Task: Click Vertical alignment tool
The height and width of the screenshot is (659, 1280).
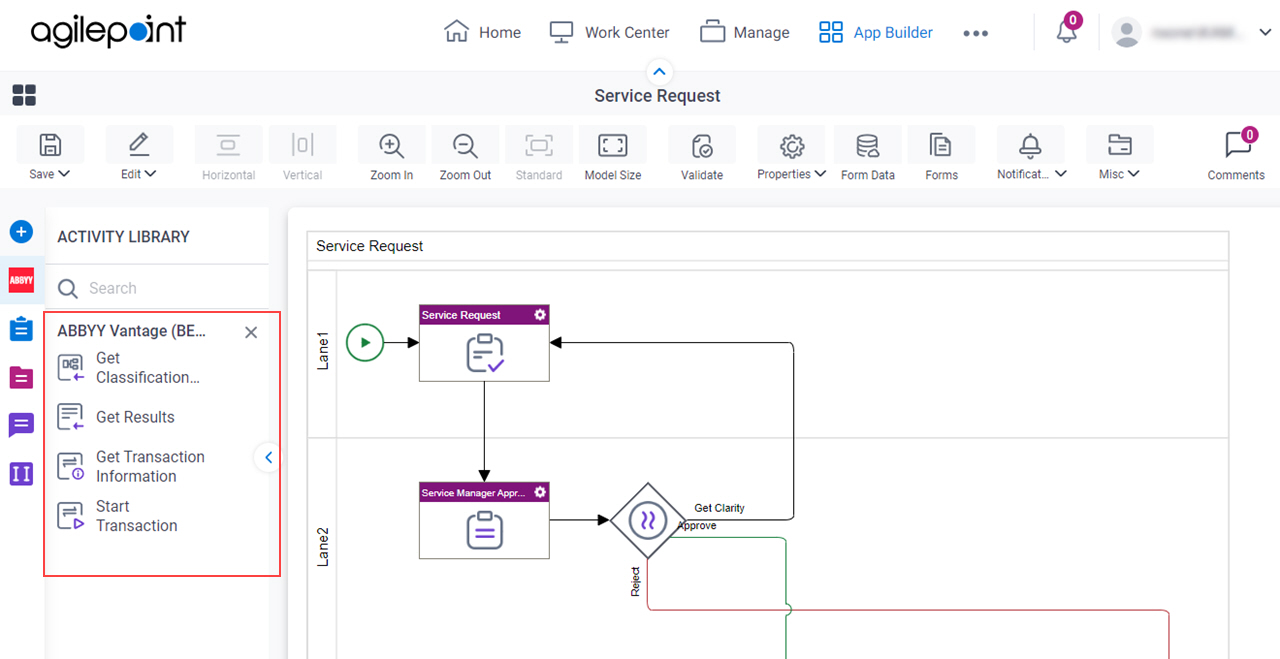Action: tap(302, 154)
